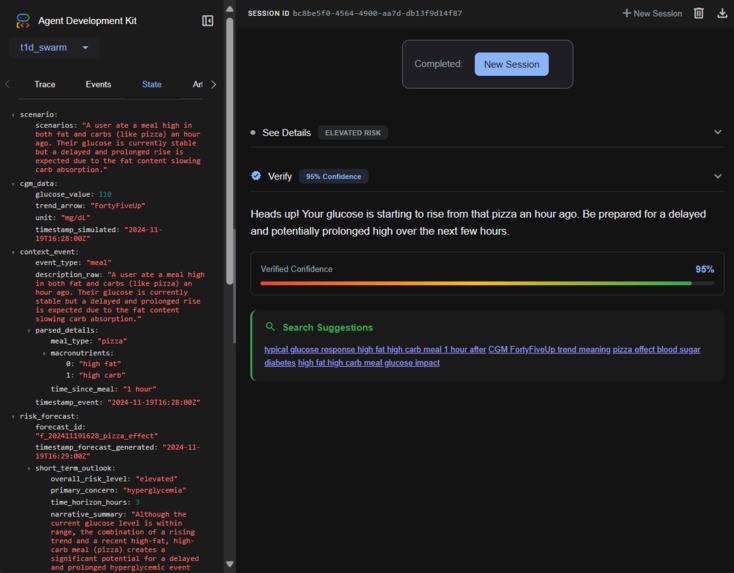The height and width of the screenshot is (573, 734).
Task: Select the meal_type "pizza" entry
Action: [89, 341]
